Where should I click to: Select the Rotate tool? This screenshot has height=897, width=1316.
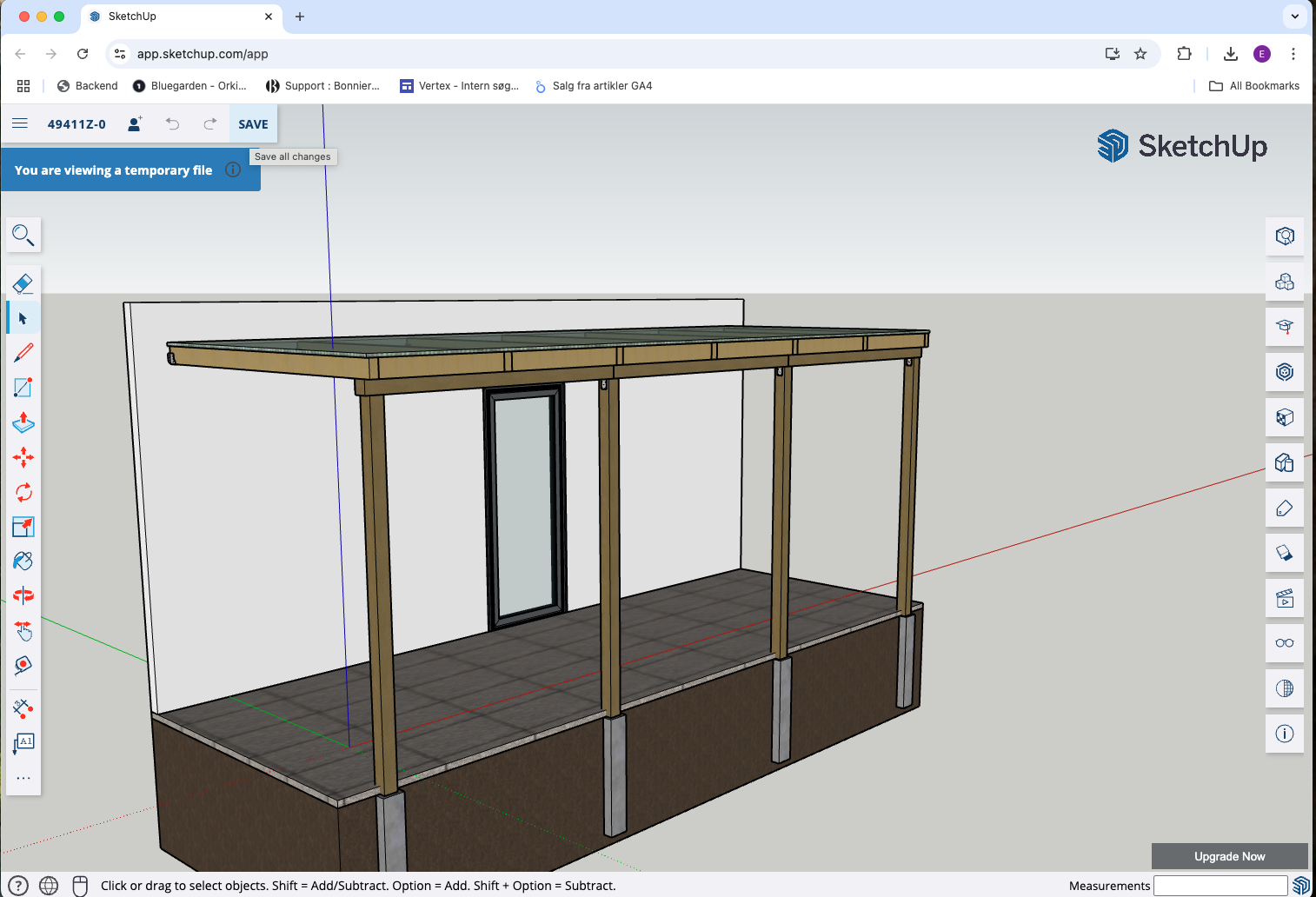(23, 492)
